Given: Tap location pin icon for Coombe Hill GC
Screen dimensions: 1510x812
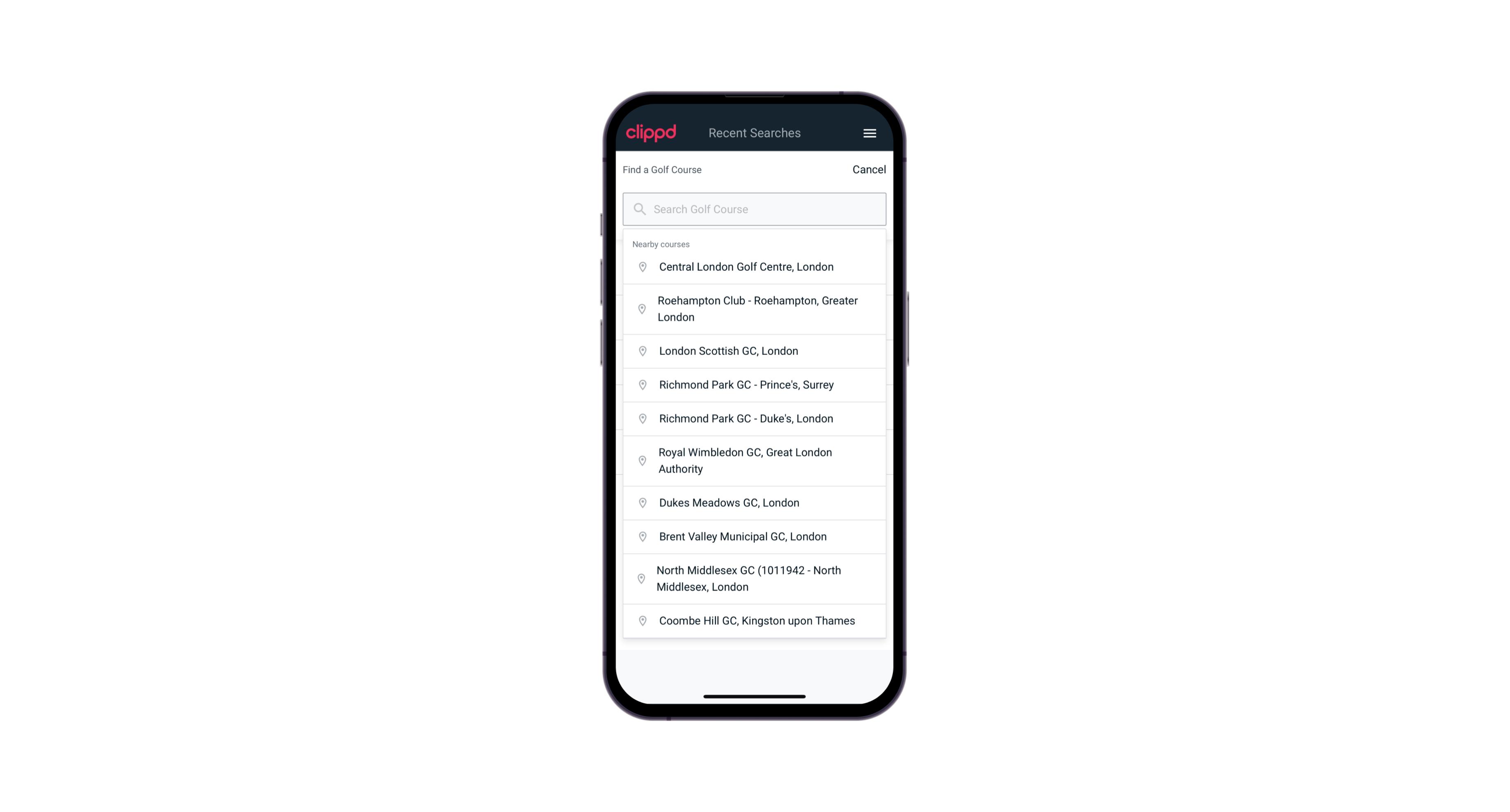Looking at the screenshot, I should (x=641, y=620).
